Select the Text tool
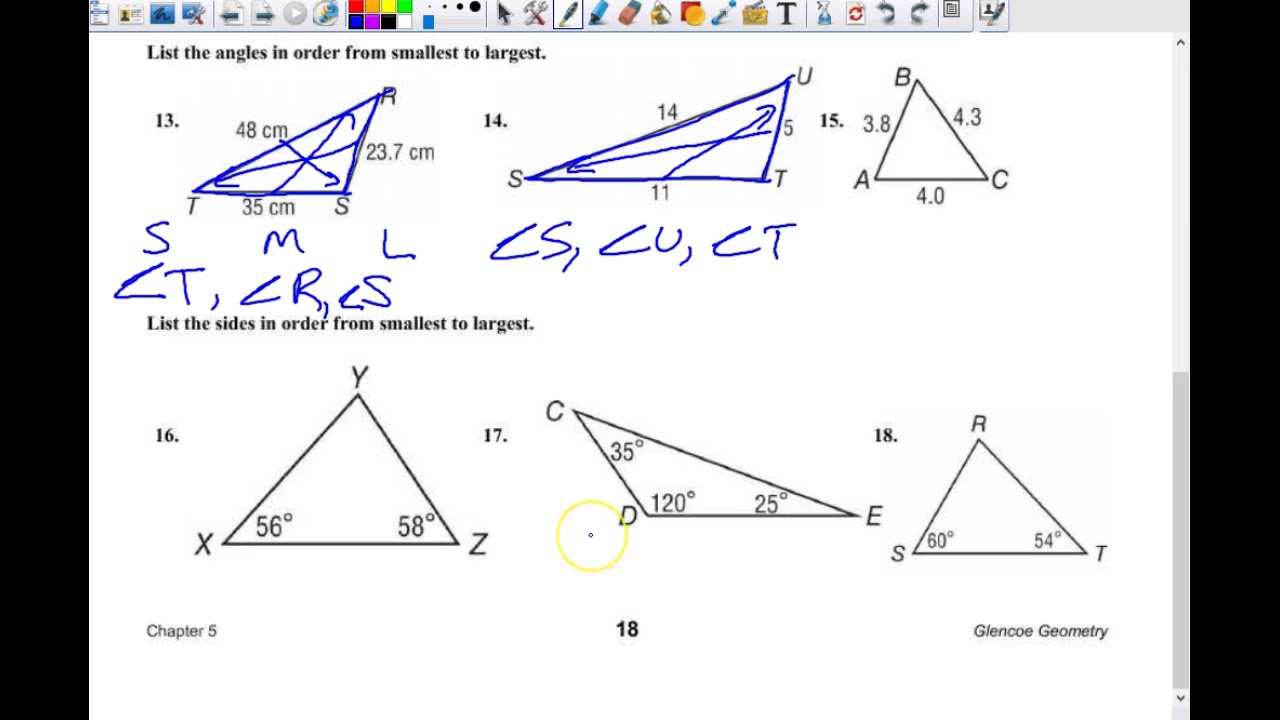 click(x=786, y=14)
